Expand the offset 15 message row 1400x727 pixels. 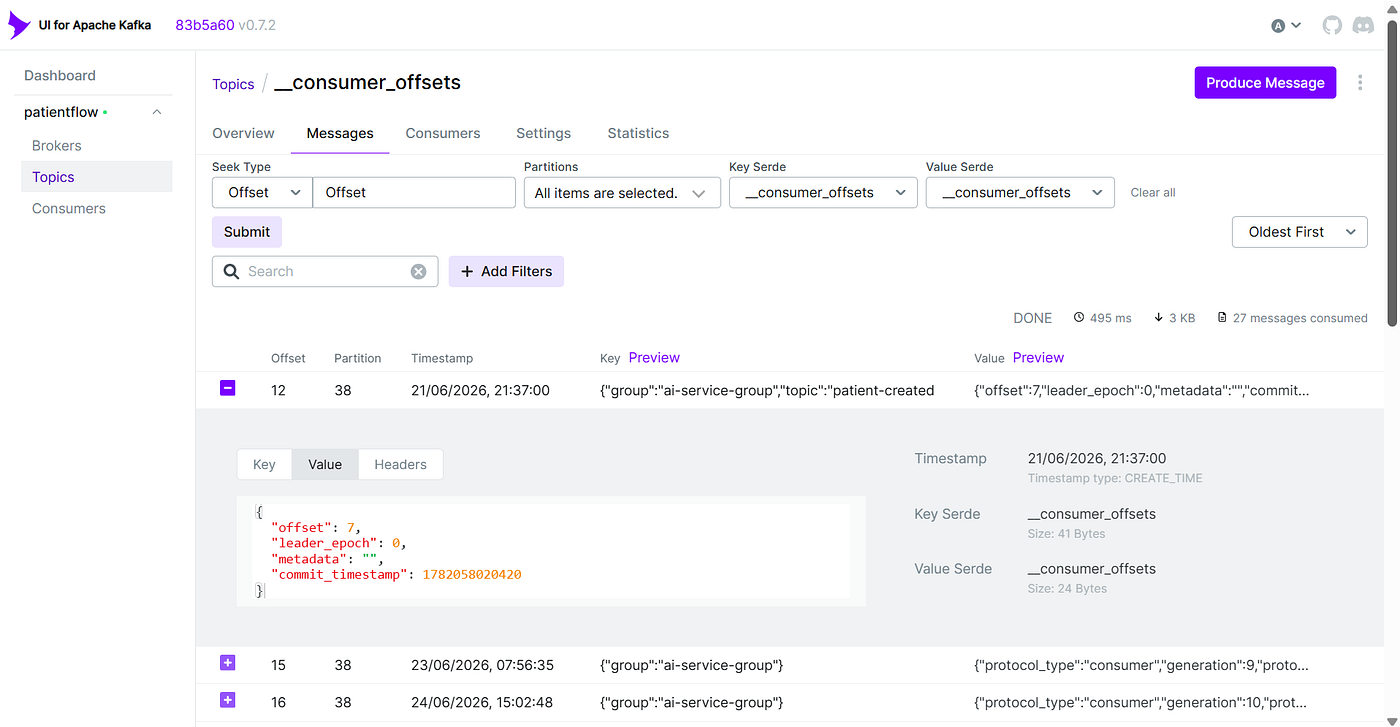(227, 663)
